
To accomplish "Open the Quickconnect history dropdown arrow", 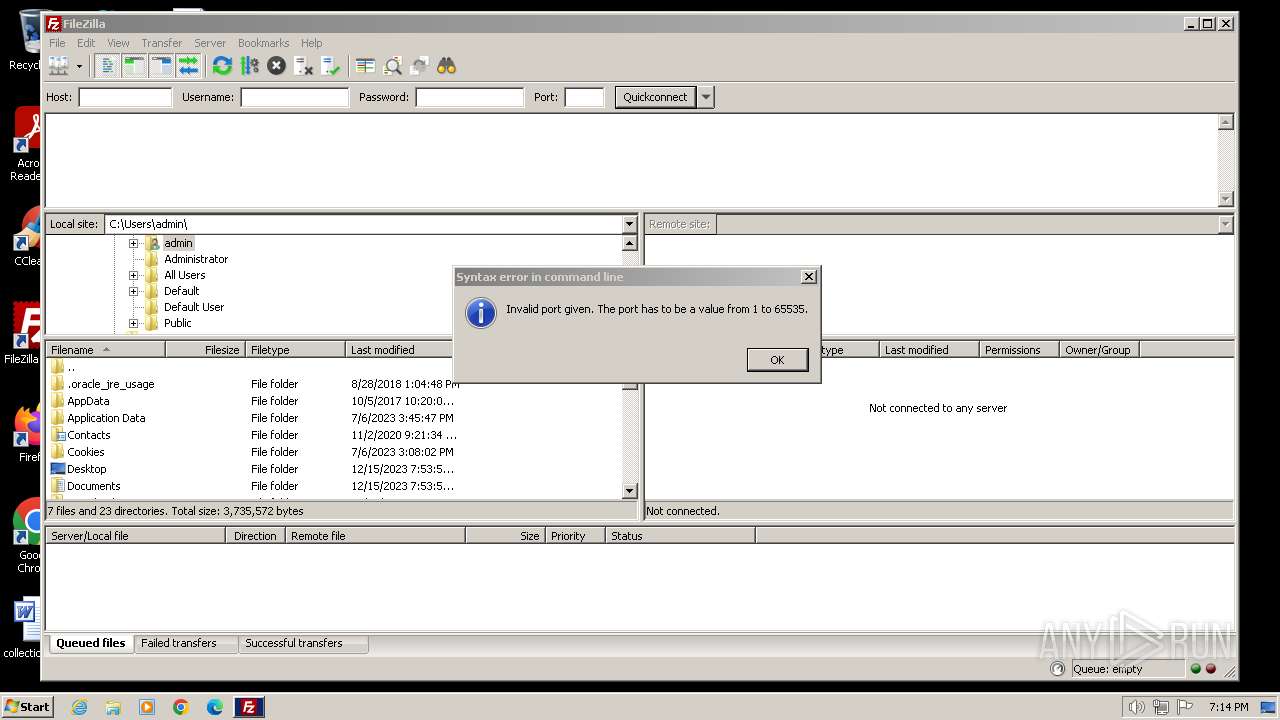I will point(706,97).
